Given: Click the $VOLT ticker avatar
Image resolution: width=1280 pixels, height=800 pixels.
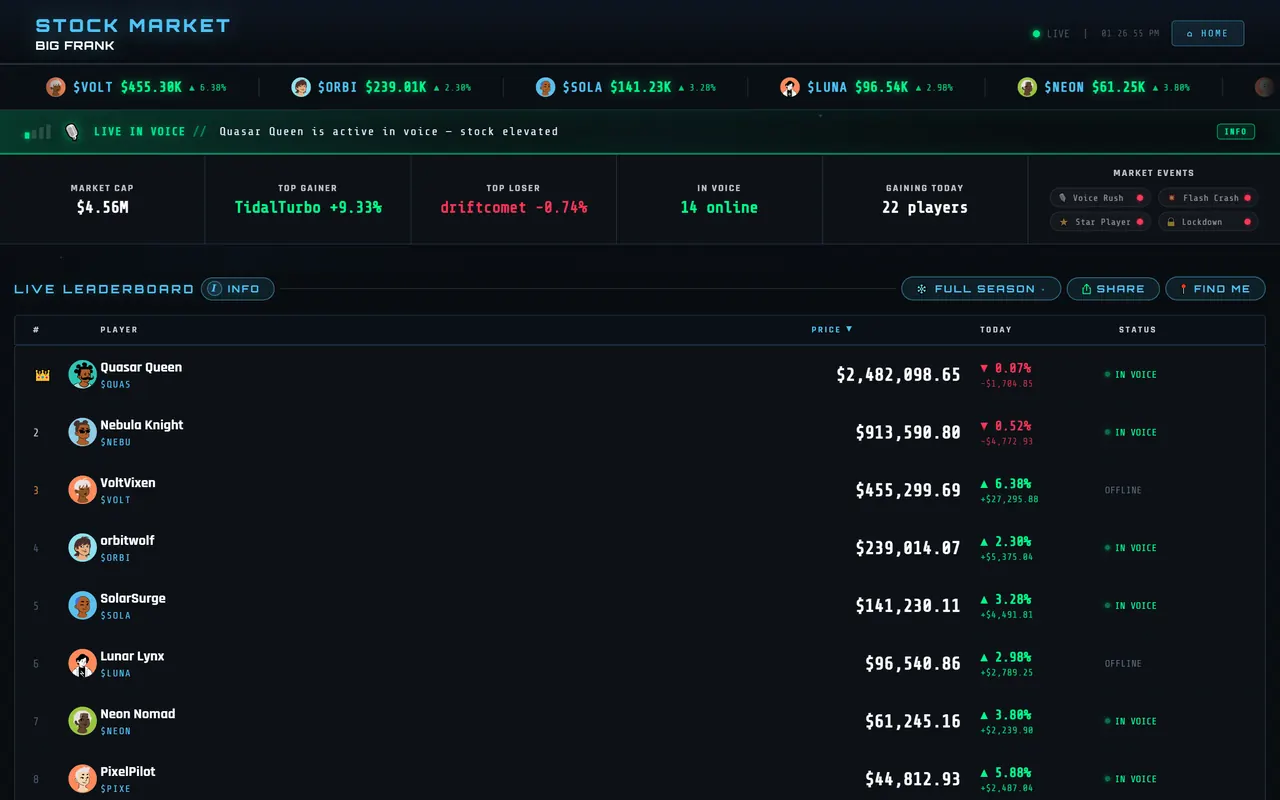Looking at the screenshot, I should click(55, 87).
